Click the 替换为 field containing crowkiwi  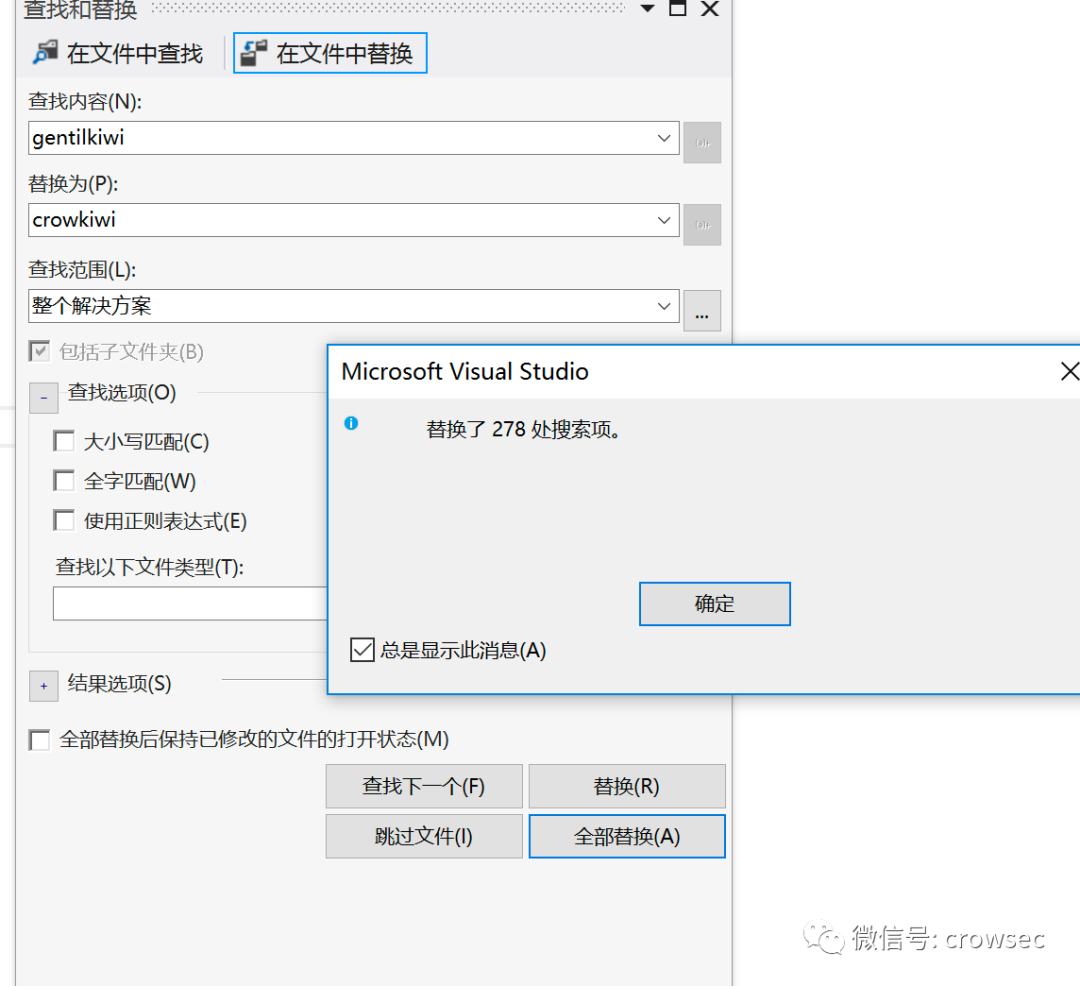click(353, 220)
